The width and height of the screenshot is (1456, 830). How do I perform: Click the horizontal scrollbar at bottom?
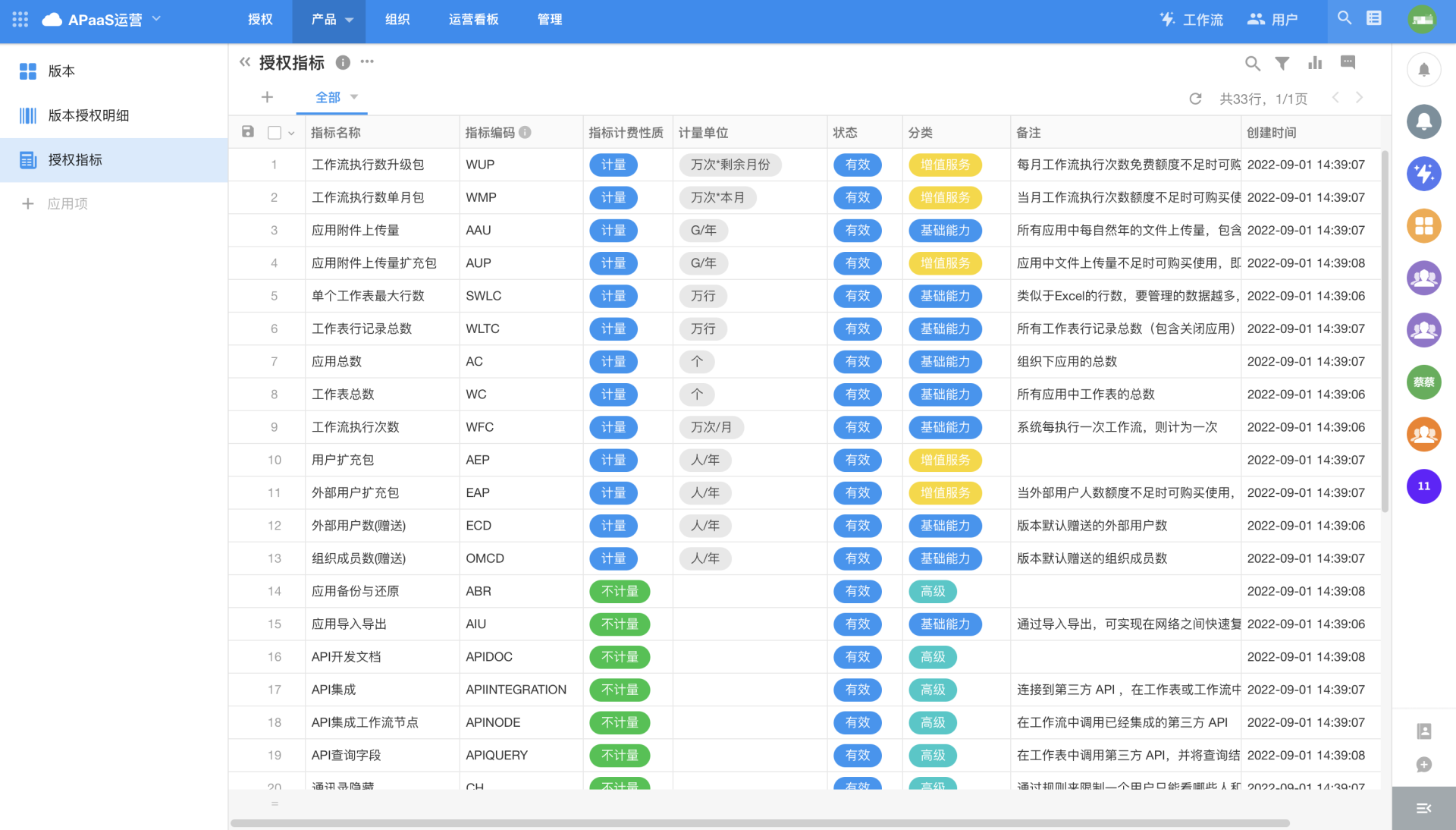(x=758, y=822)
